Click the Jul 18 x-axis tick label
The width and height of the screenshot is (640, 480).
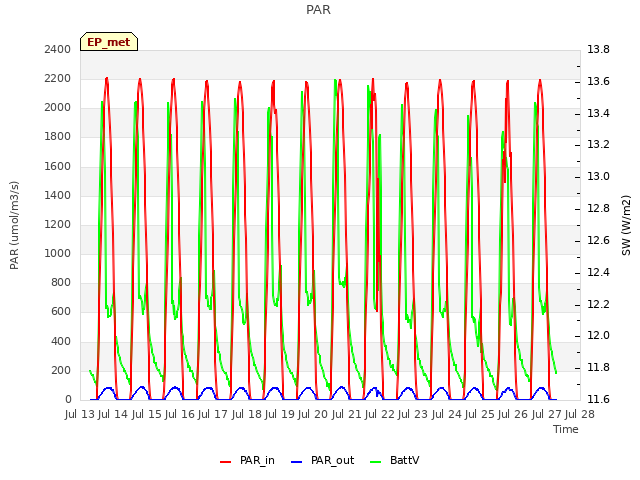(247, 414)
